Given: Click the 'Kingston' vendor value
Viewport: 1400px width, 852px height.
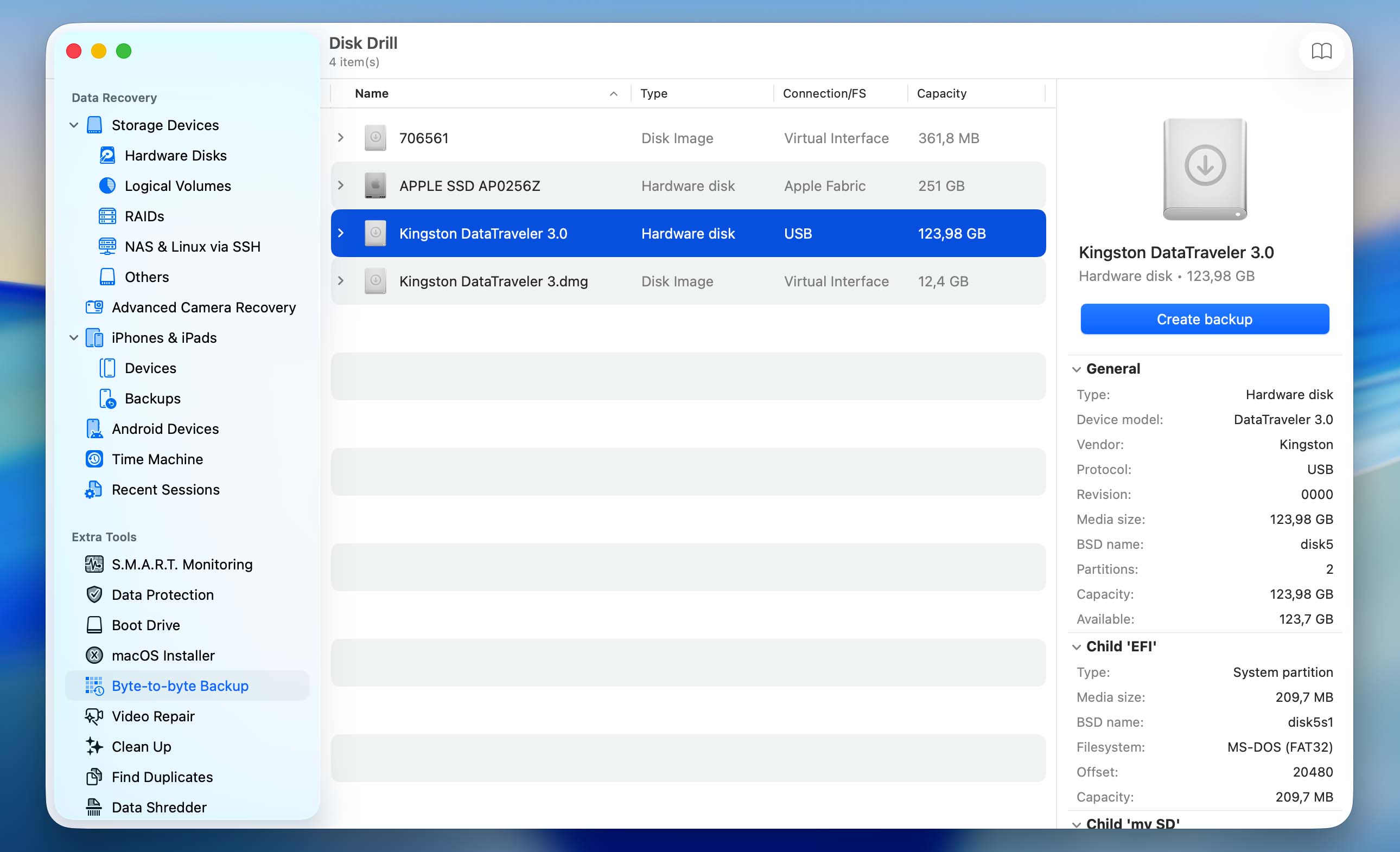Looking at the screenshot, I should [x=1306, y=444].
